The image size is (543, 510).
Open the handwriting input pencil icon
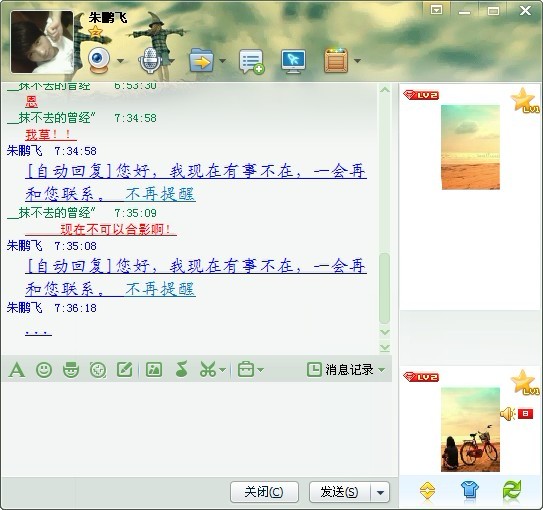point(125,369)
